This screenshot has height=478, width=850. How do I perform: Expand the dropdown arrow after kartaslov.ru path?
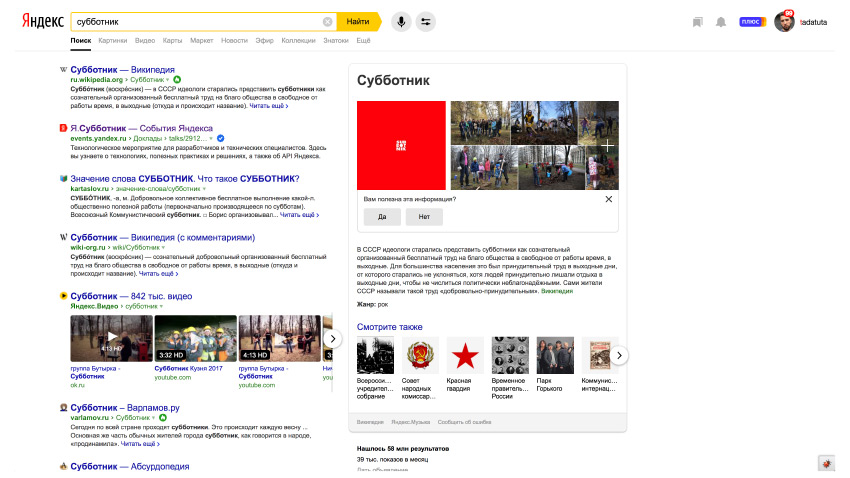pyautogui.click(x=204, y=189)
